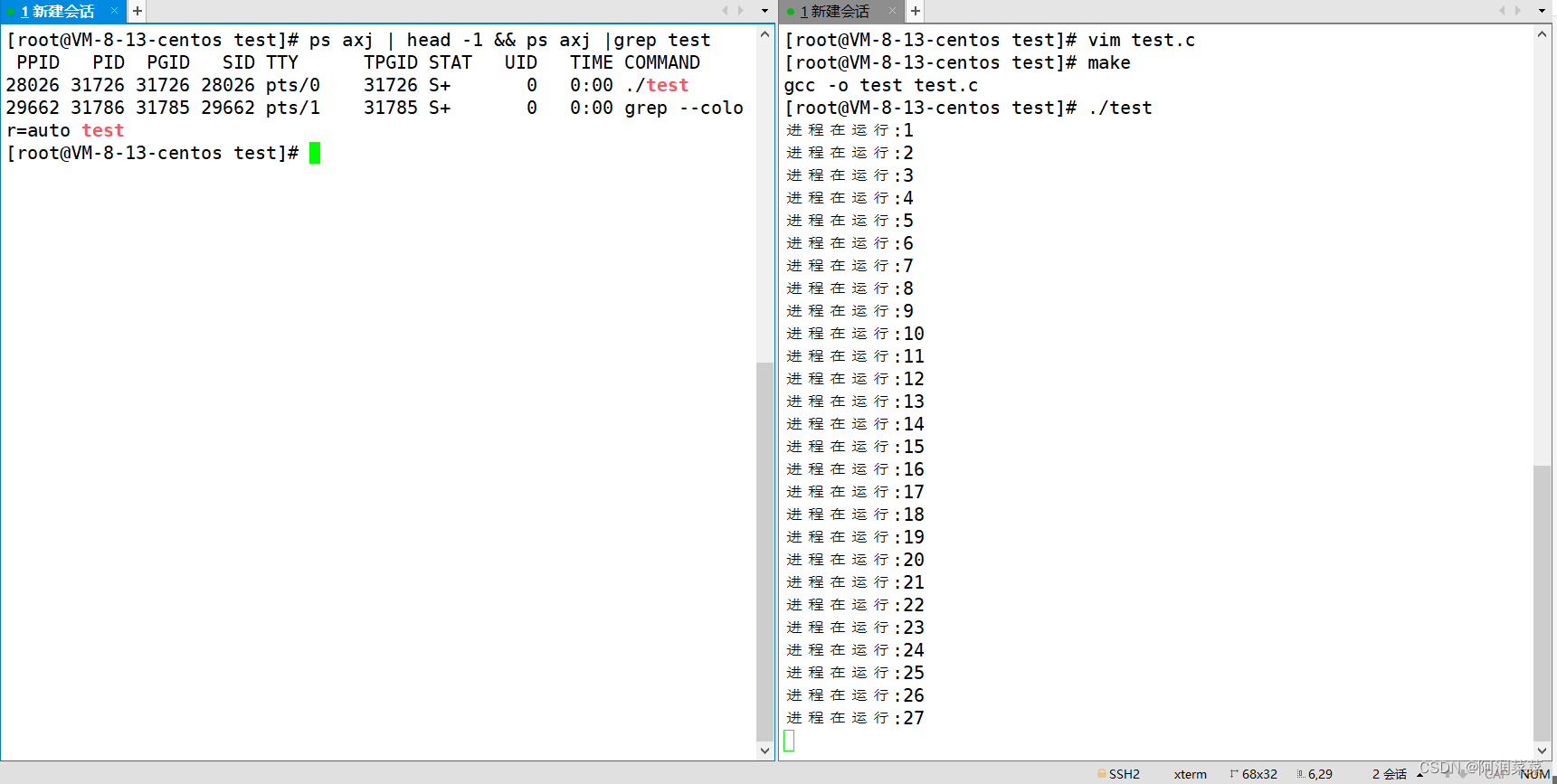Click 'COMMAND' column header in ps output
The width and height of the screenshot is (1557, 784).
662,62
